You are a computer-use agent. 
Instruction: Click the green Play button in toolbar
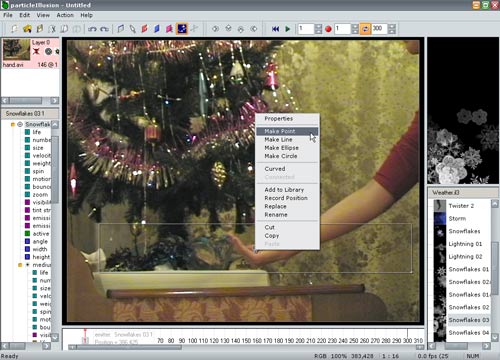point(288,29)
